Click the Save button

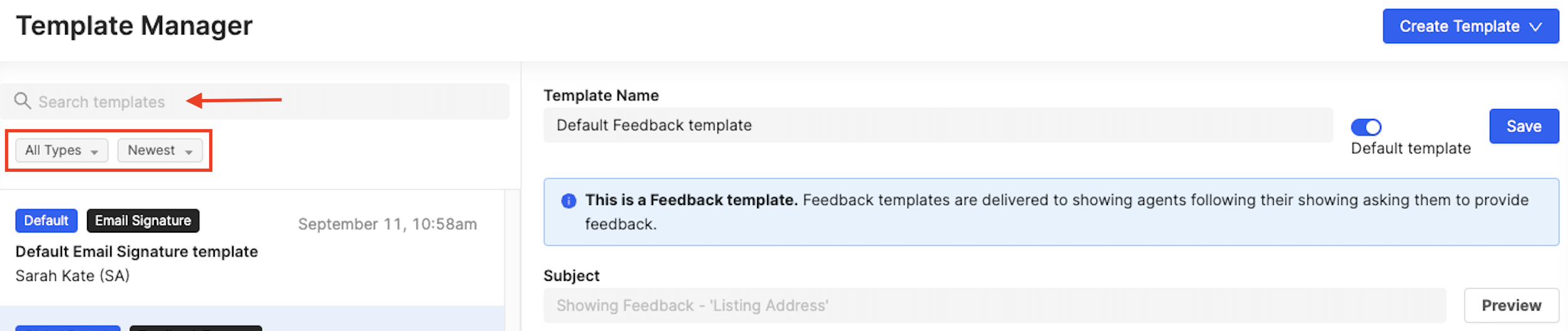click(1524, 126)
